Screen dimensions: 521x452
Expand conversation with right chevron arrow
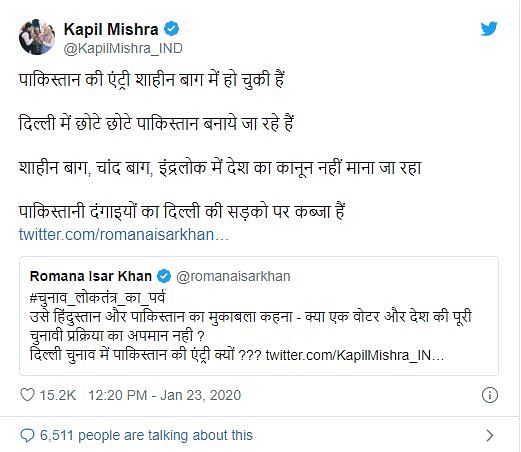[490, 435]
